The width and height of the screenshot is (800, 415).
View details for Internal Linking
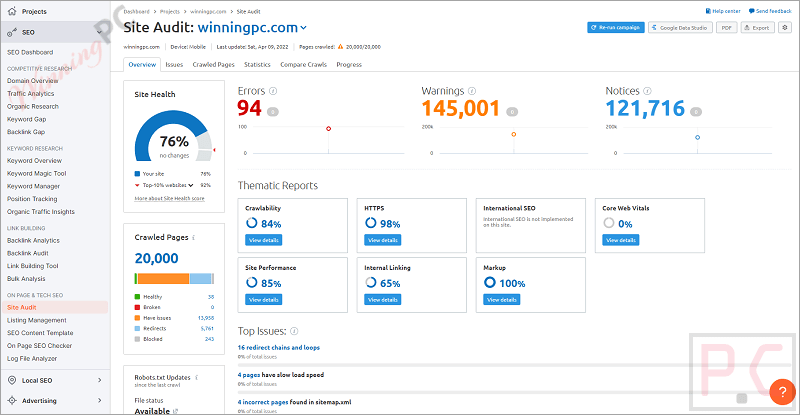[x=383, y=300]
